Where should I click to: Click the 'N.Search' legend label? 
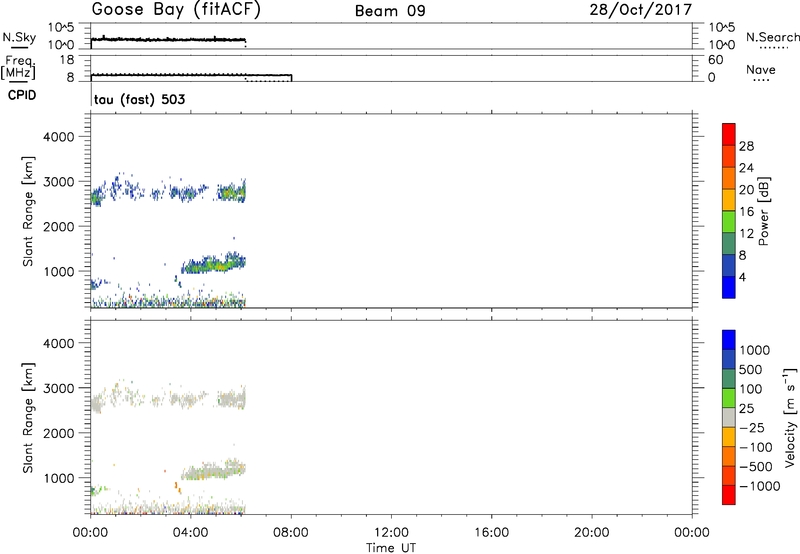772,37
